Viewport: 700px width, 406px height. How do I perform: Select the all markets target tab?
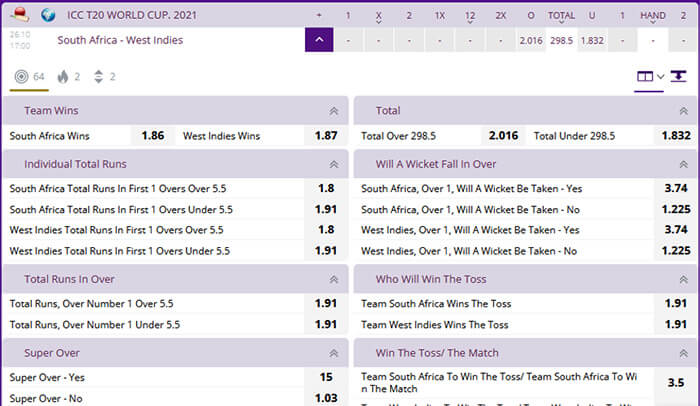point(29,77)
